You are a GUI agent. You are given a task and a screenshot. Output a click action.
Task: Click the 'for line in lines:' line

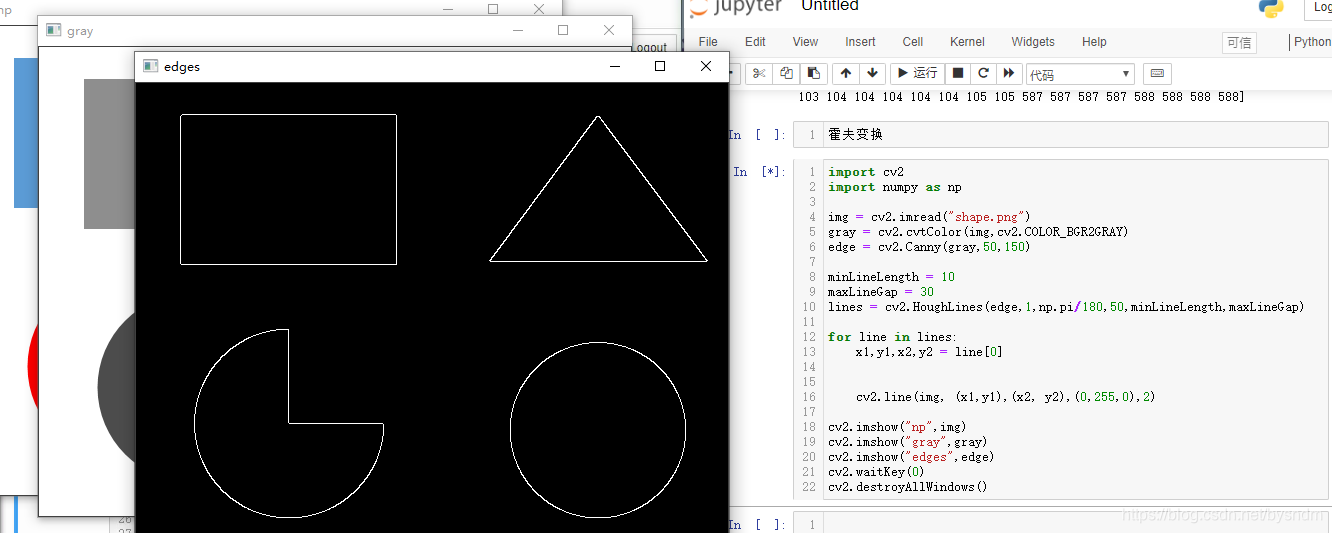pos(892,337)
